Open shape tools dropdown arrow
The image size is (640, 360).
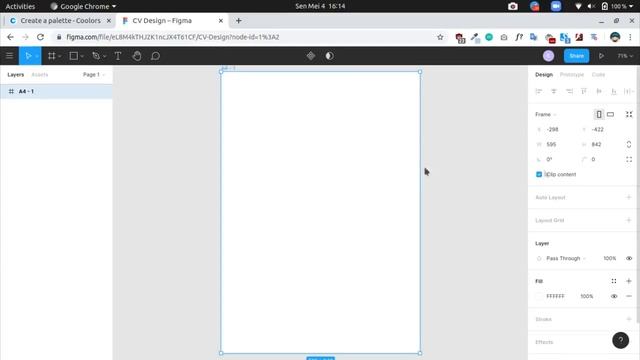point(82,56)
